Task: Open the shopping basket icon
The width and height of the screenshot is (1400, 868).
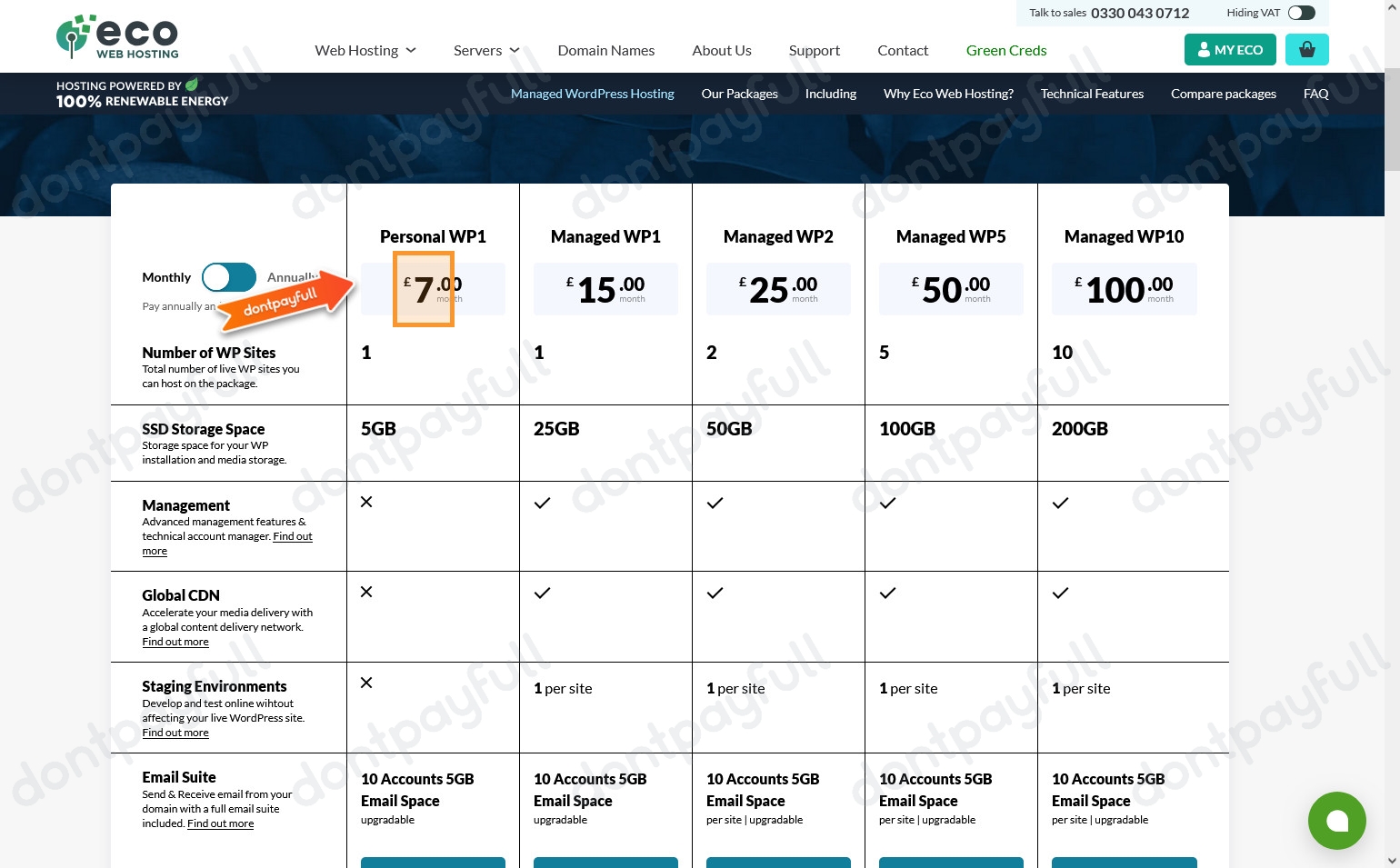Action: pyautogui.click(x=1307, y=49)
